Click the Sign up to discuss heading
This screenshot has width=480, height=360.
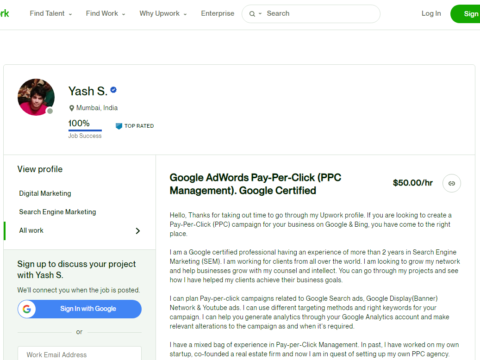pyautogui.click(x=76, y=269)
